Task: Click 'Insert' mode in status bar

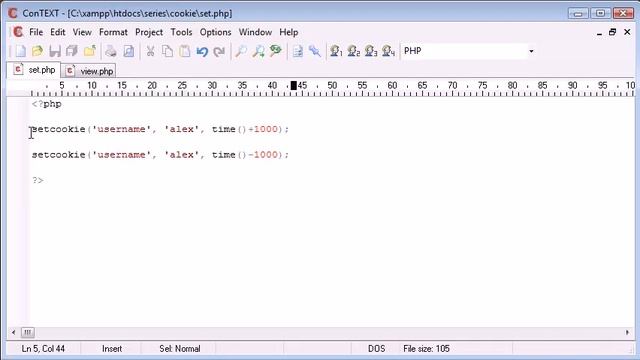Action: pos(112,349)
